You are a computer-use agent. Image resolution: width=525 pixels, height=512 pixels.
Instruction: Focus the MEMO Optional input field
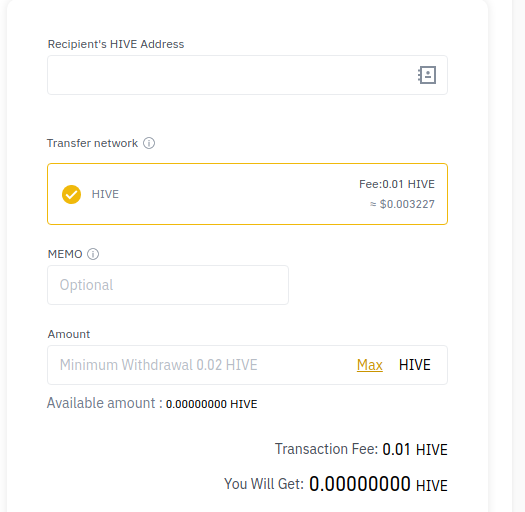(x=168, y=285)
